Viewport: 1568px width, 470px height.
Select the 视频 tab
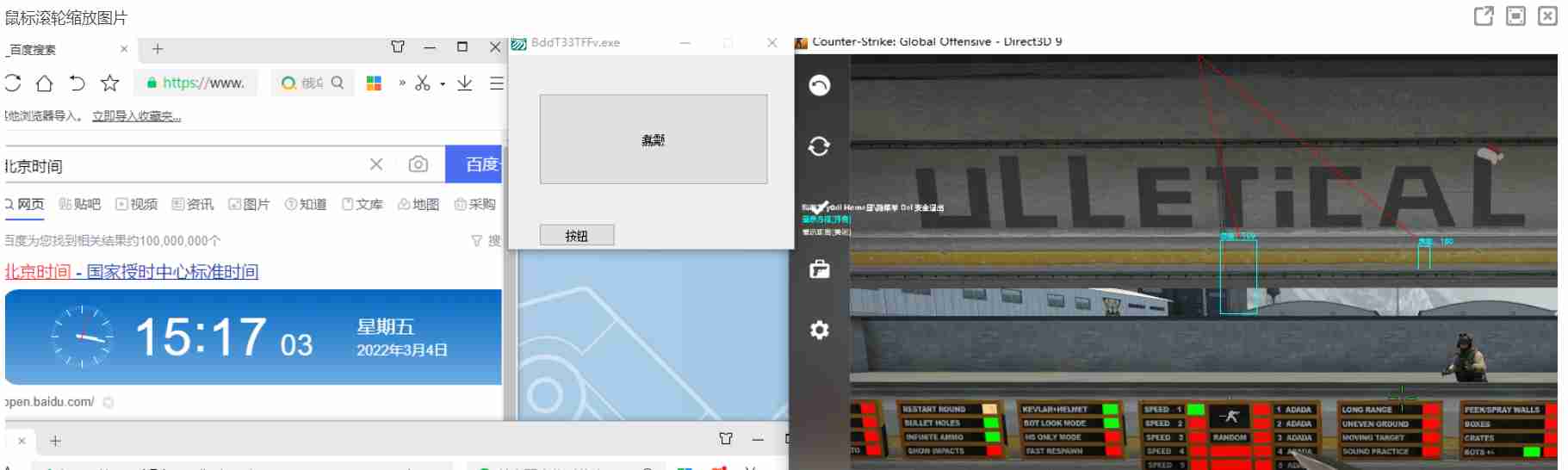pyautogui.click(x=137, y=204)
